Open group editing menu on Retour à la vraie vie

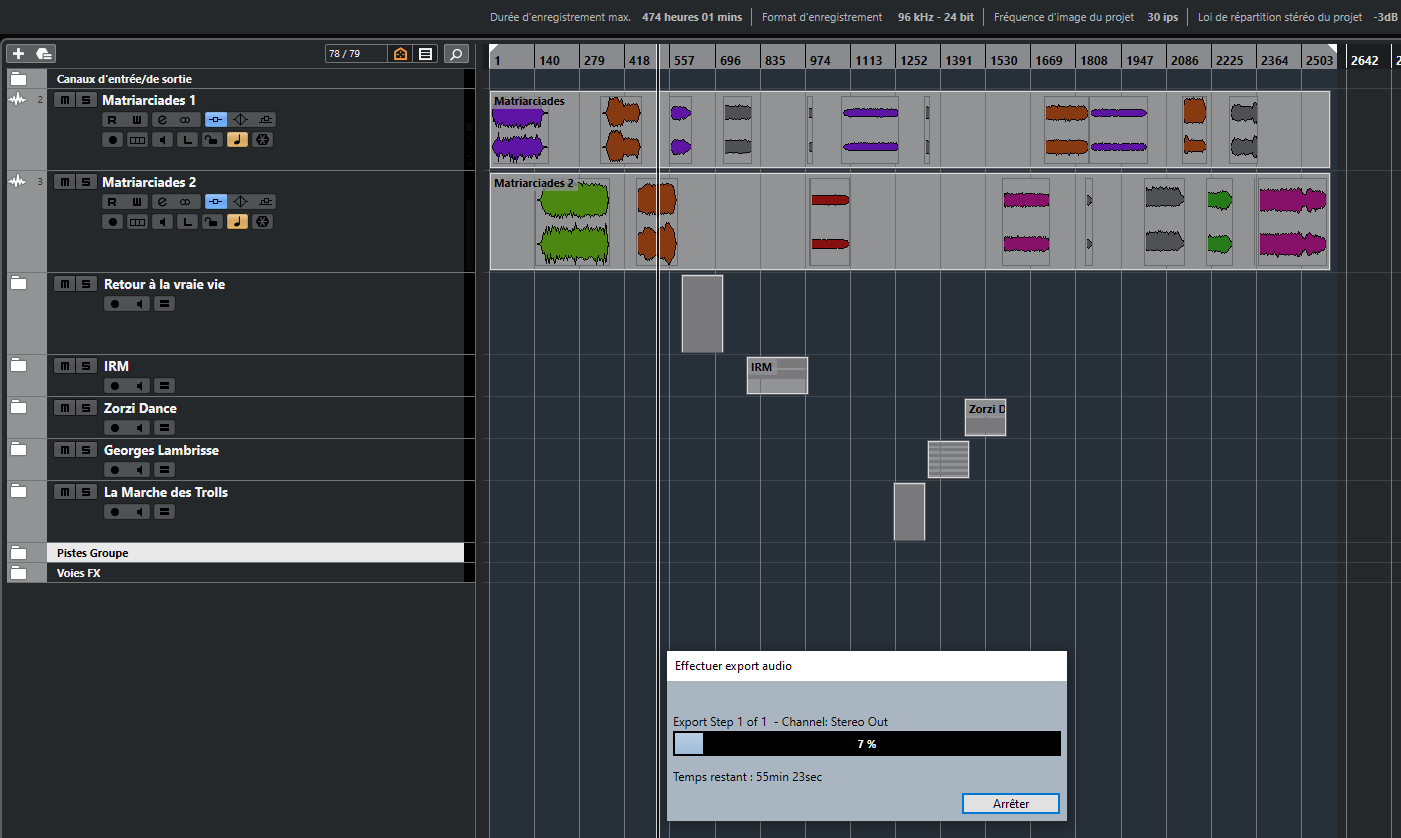[x=165, y=304]
